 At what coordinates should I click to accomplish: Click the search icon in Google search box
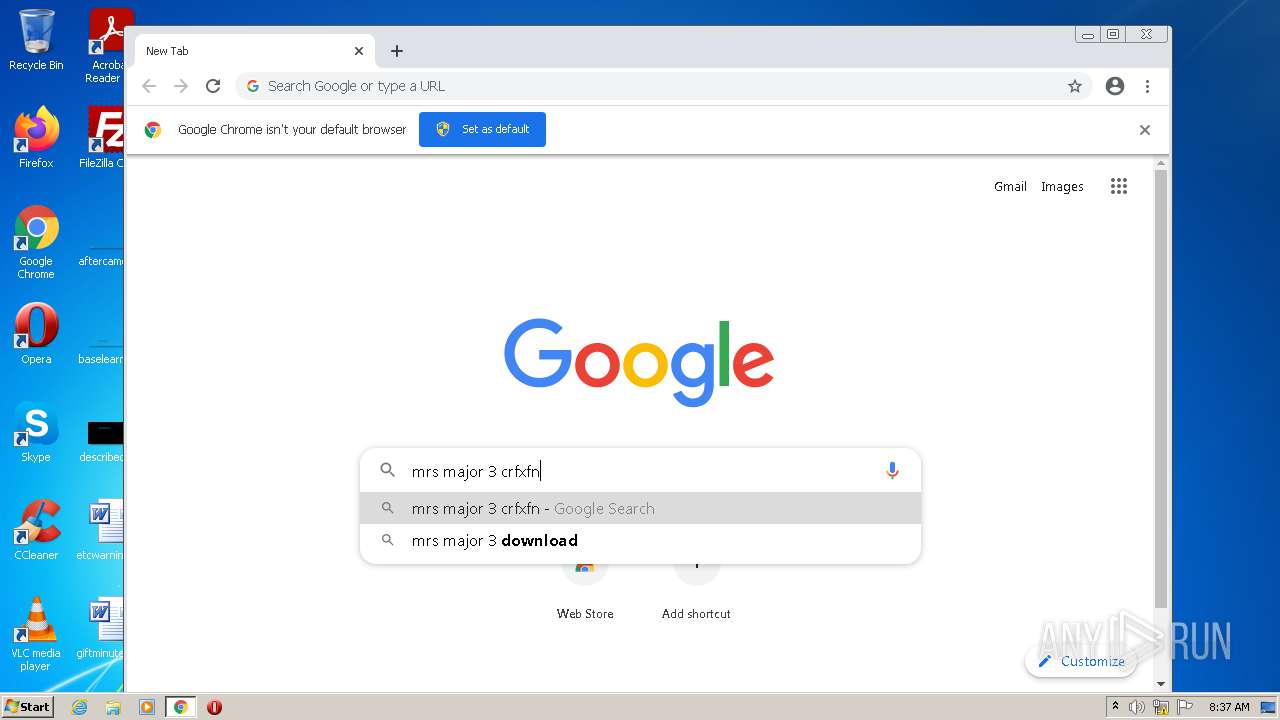[388, 470]
